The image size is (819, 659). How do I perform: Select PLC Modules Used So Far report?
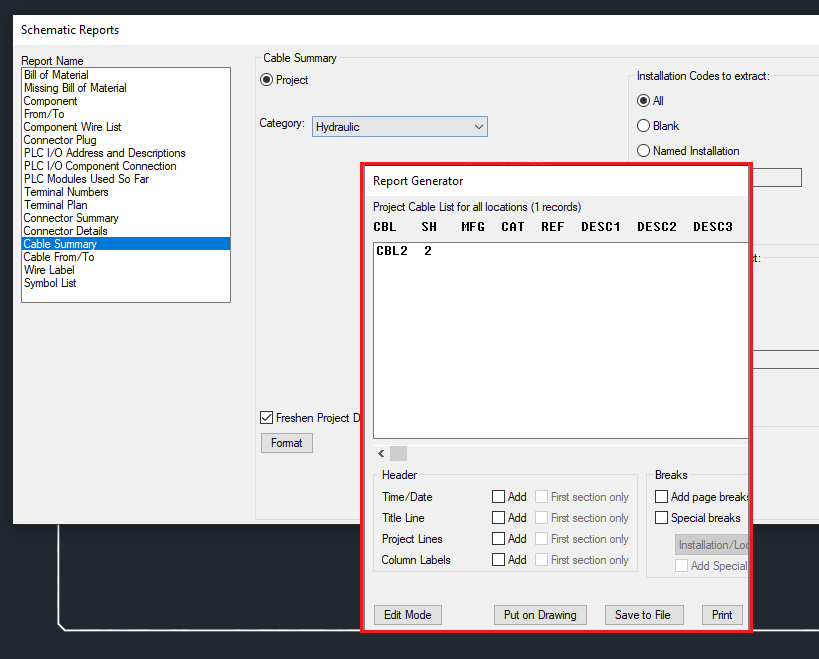pyautogui.click(x=126, y=179)
